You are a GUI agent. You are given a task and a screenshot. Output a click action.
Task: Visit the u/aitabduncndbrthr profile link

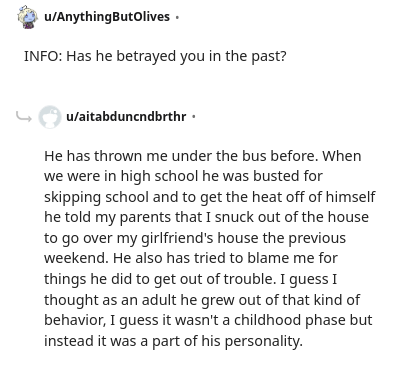[x=126, y=117]
